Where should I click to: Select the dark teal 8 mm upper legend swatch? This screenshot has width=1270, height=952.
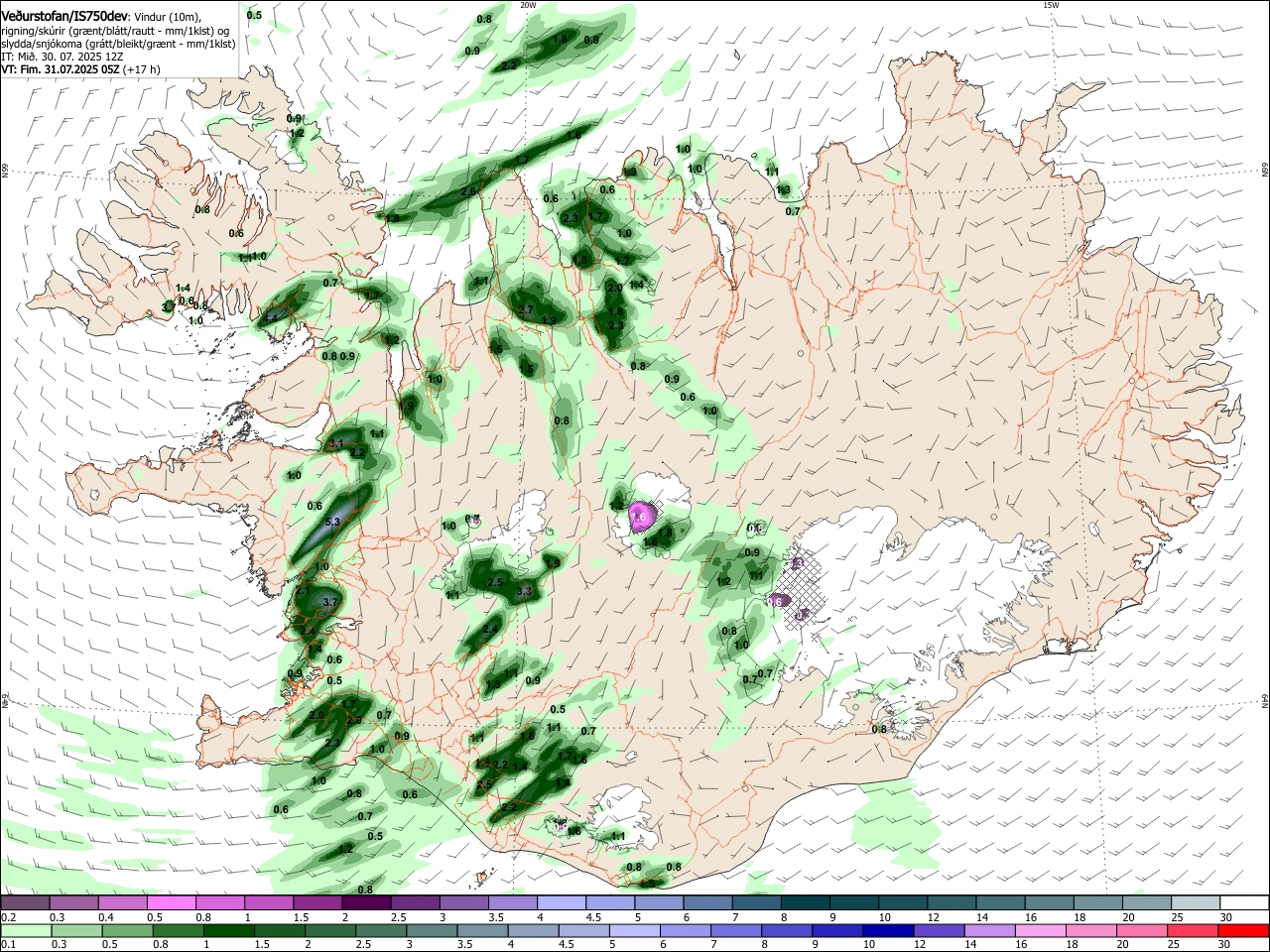point(806,902)
